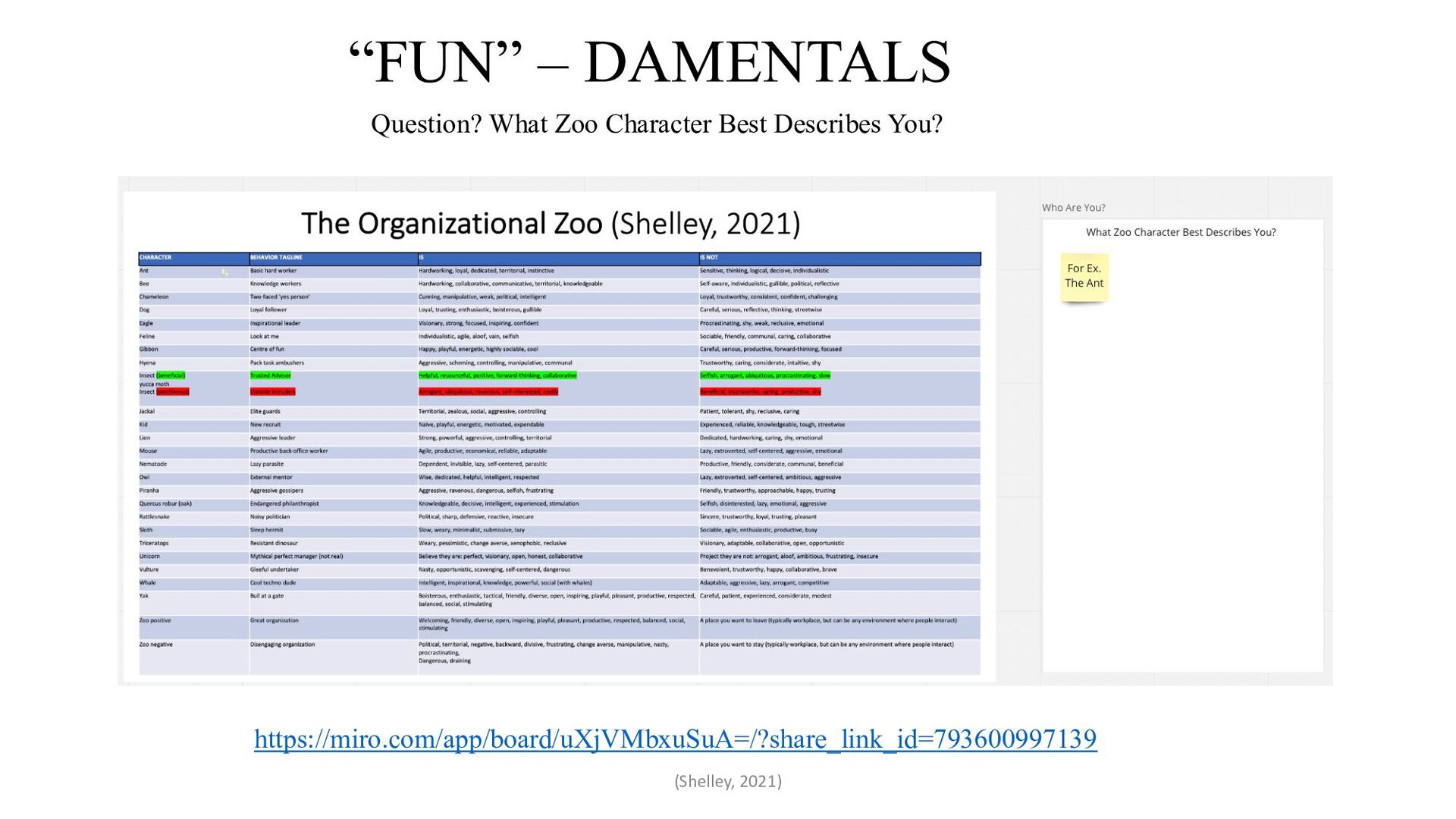Select the 'Zoo negative' row label
Viewport: 1456px width, 819px height.
(x=155, y=645)
